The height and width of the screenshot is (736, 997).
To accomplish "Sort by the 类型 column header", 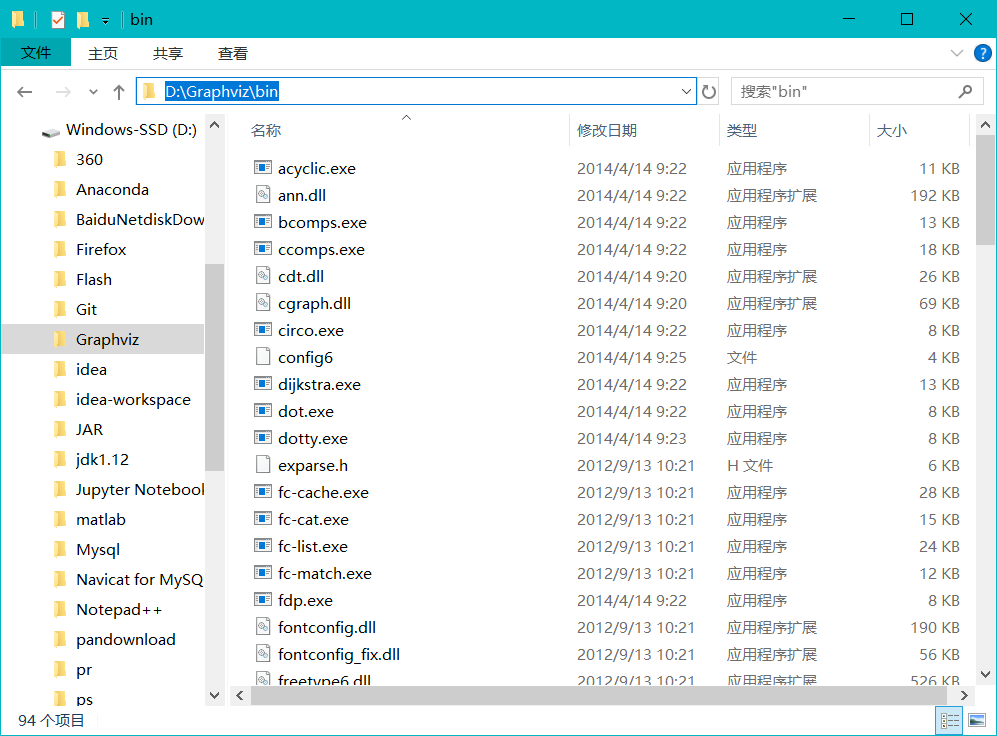I will coord(741,130).
